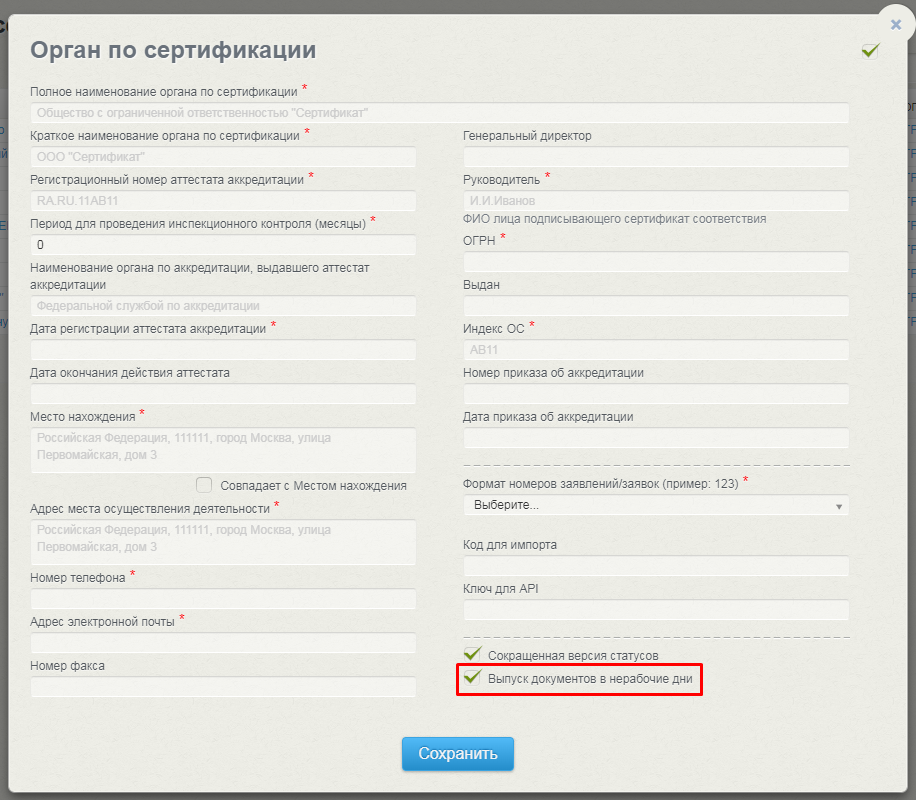Enable 'Совпадает с Местом нахождения' checkbox
Viewport: 916px width, 800px height.
point(204,485)
